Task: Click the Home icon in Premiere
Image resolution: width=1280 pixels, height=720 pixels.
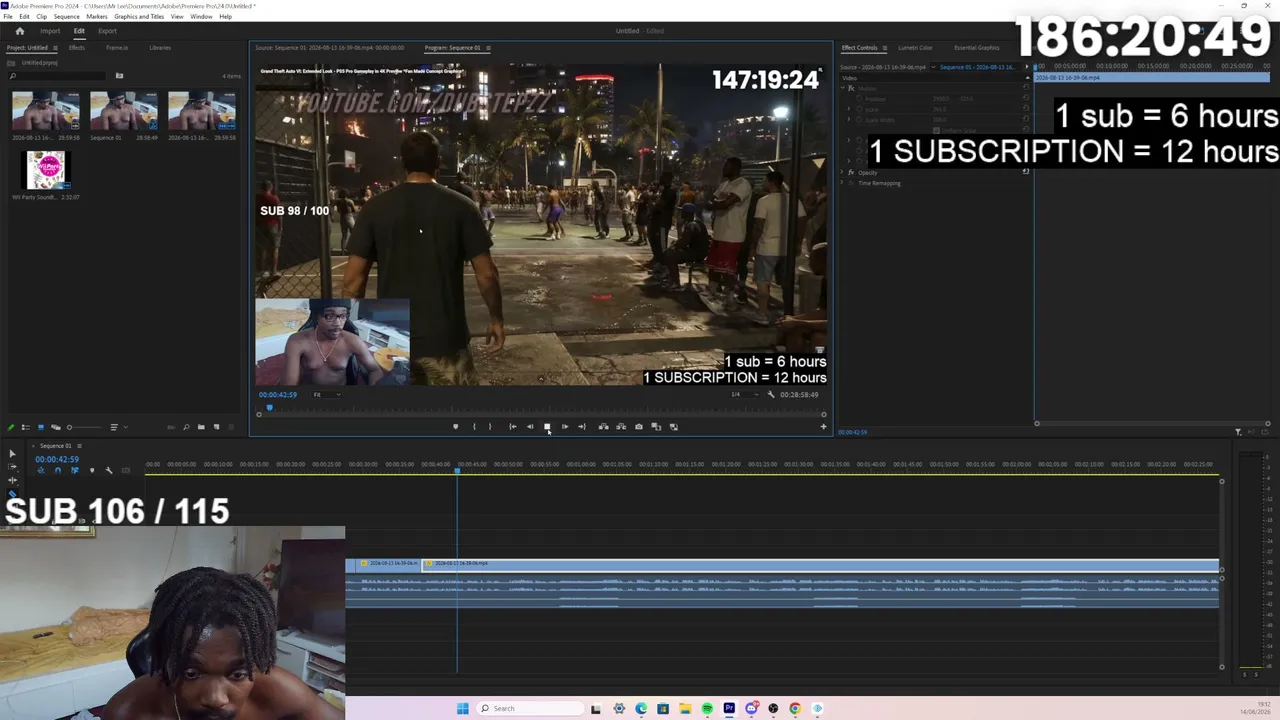Action: [19, 31]
